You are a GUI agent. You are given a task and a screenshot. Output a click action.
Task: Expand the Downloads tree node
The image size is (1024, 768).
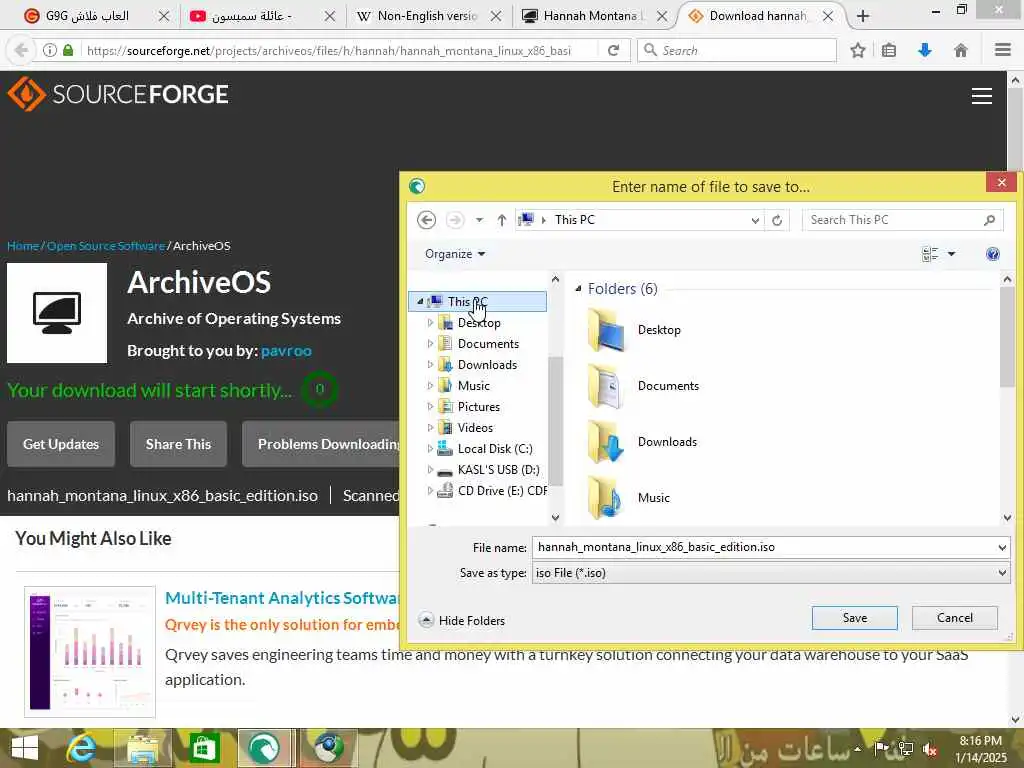430,364
